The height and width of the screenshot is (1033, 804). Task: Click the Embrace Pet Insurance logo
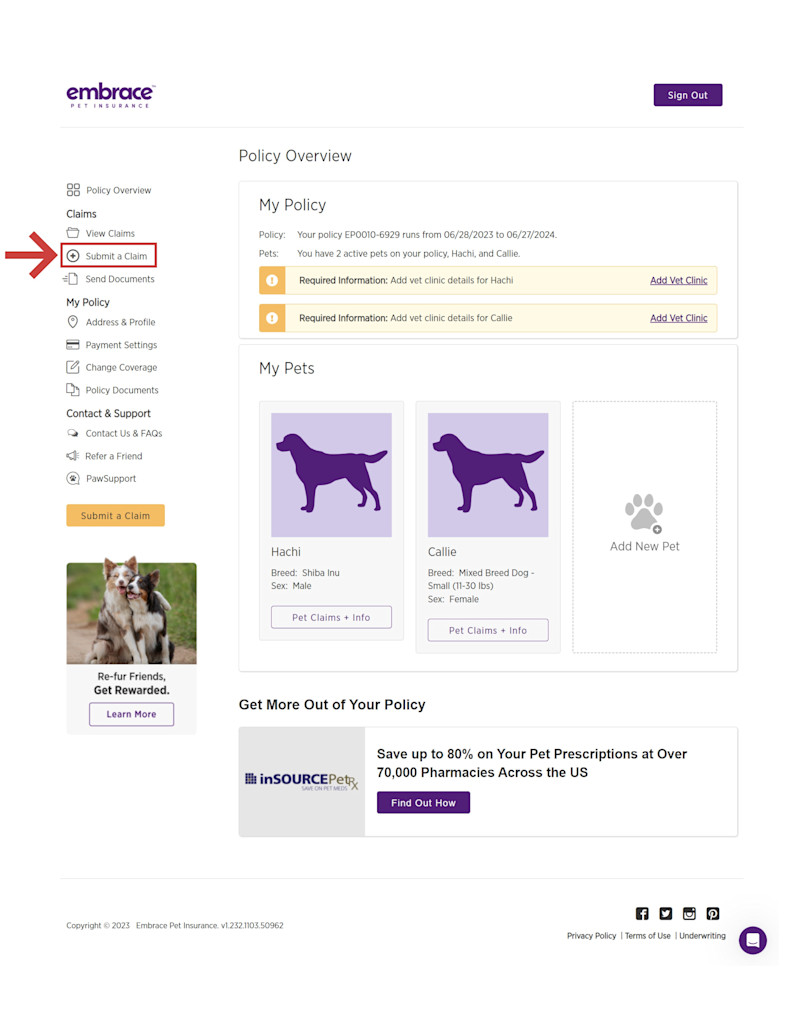tap(110, 96)
